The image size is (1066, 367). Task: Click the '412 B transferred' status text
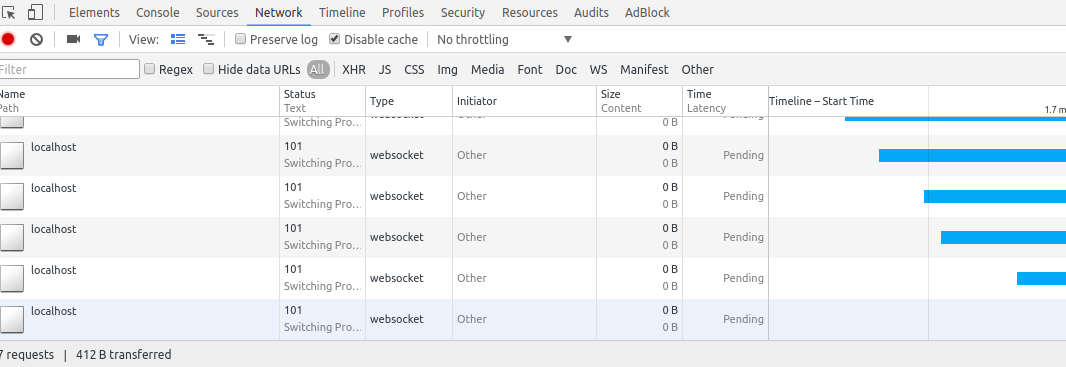[124, 355]
